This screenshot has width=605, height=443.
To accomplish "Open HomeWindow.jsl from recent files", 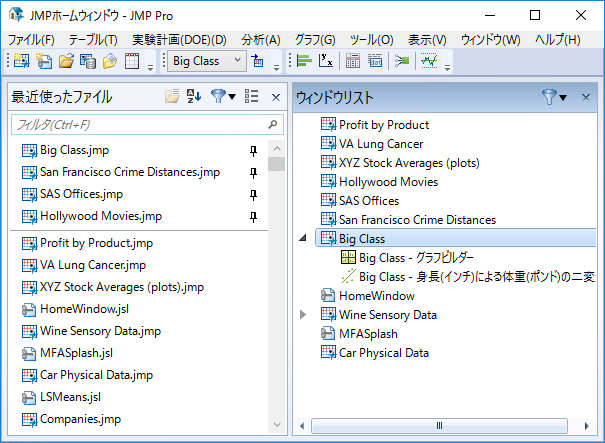I will point(75,309).
